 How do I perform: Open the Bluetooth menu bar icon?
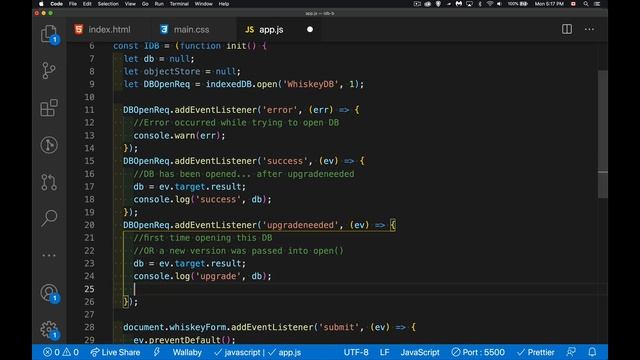pos(480,4)
